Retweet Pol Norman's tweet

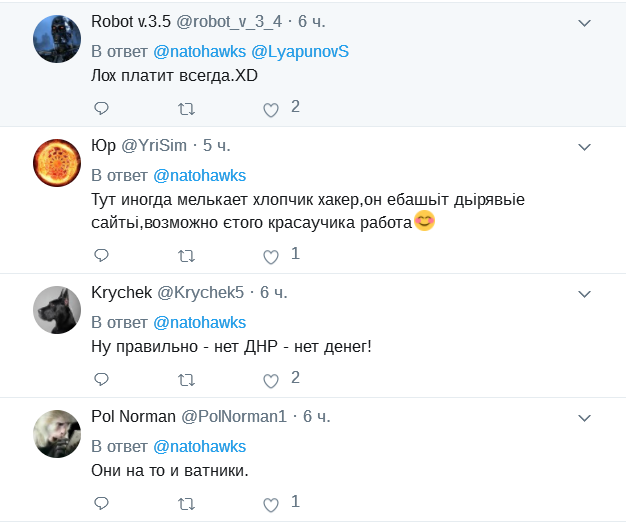coord(186,502)
